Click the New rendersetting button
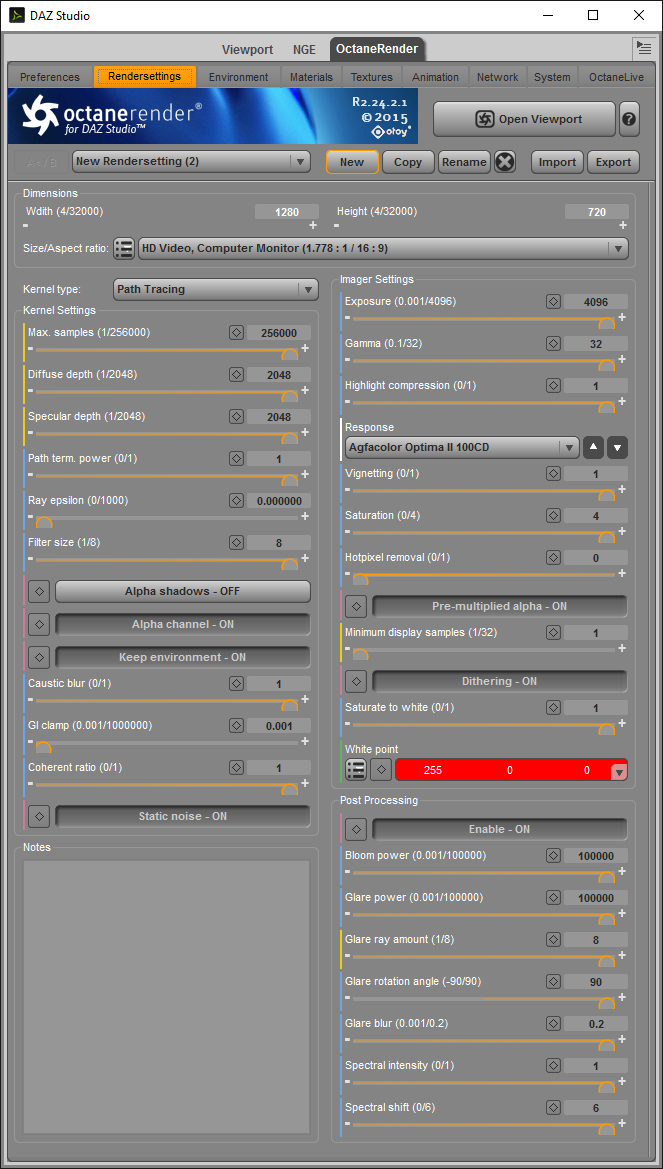The image size is (663, 1169). tap(352, 162)
